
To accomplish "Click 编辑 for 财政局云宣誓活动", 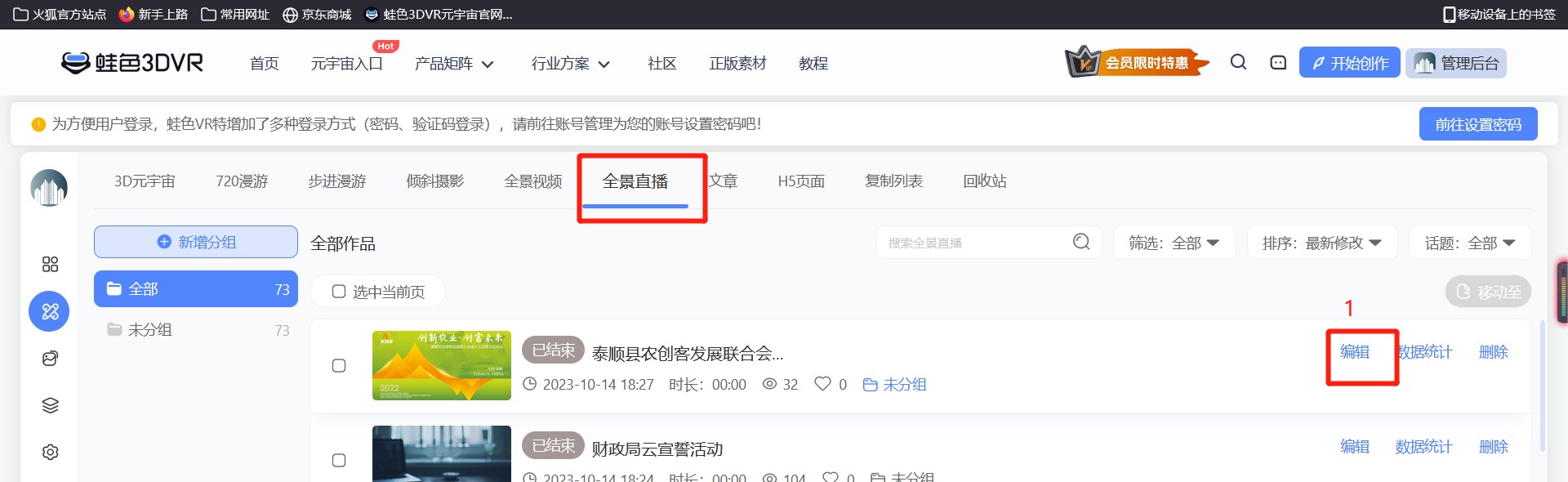I will coord(1355,447).
